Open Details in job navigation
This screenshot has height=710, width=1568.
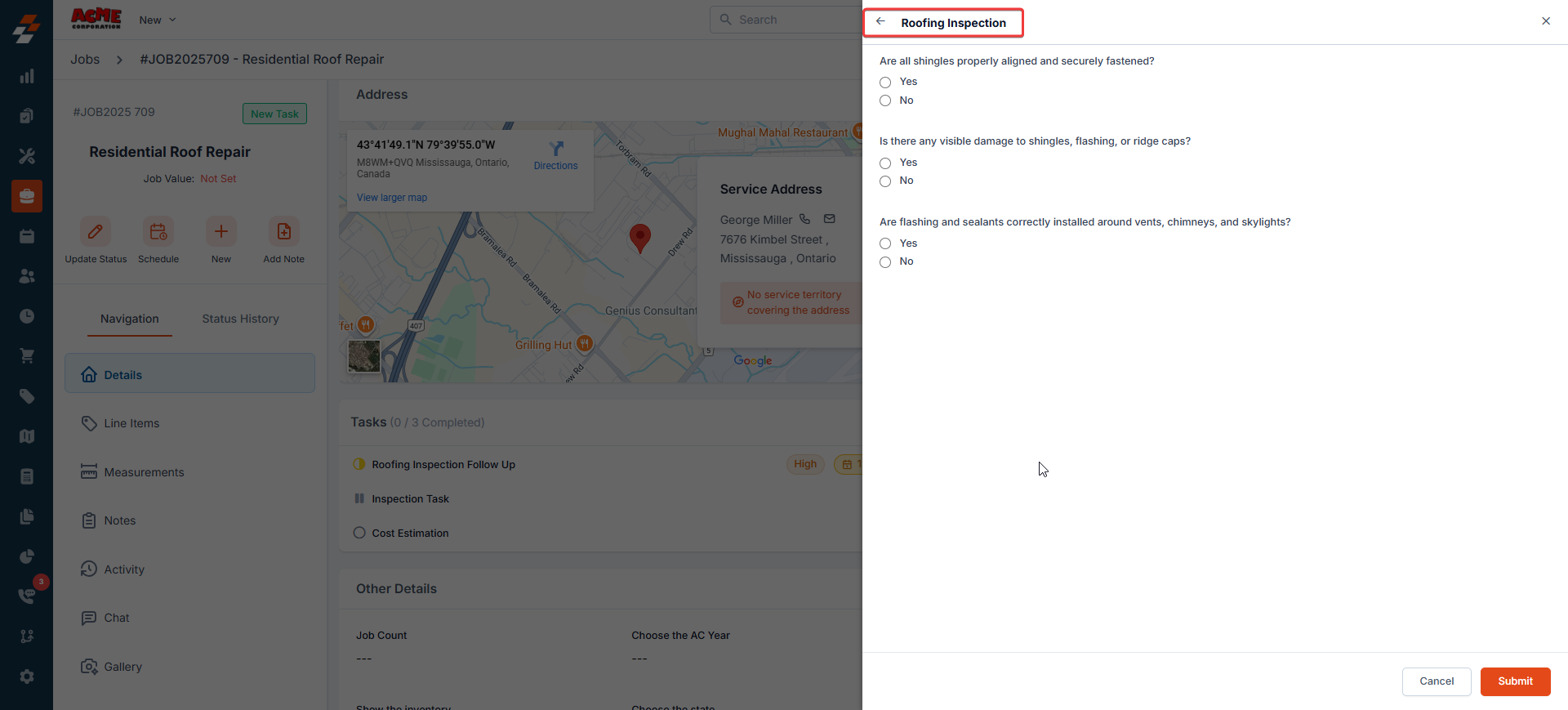tap(189, 374)
